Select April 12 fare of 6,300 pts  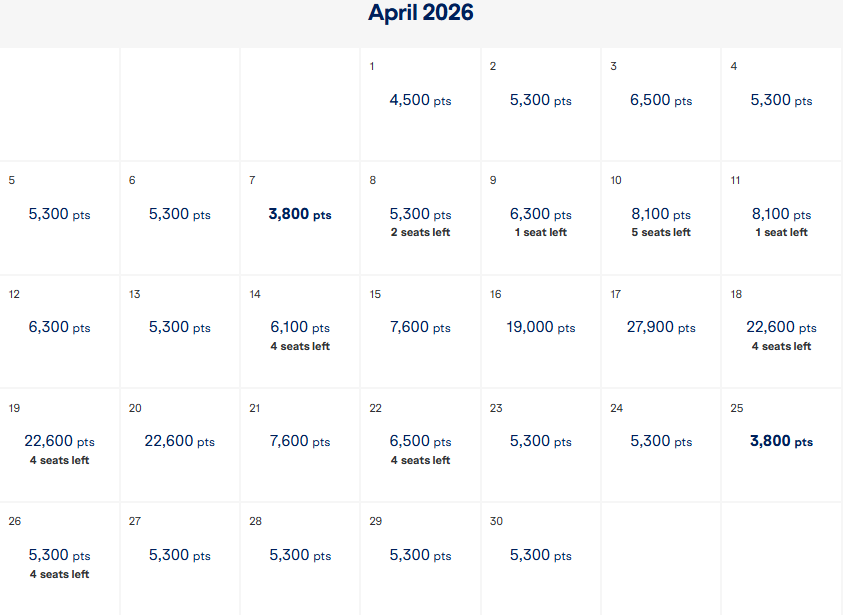coord(60,328)
